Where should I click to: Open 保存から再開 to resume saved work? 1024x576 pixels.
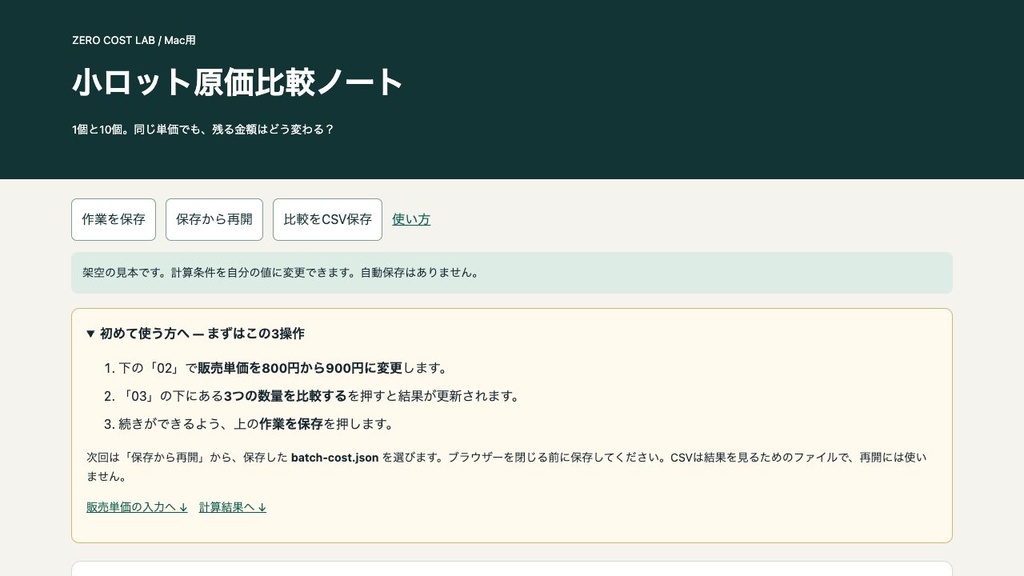[214, 219]
